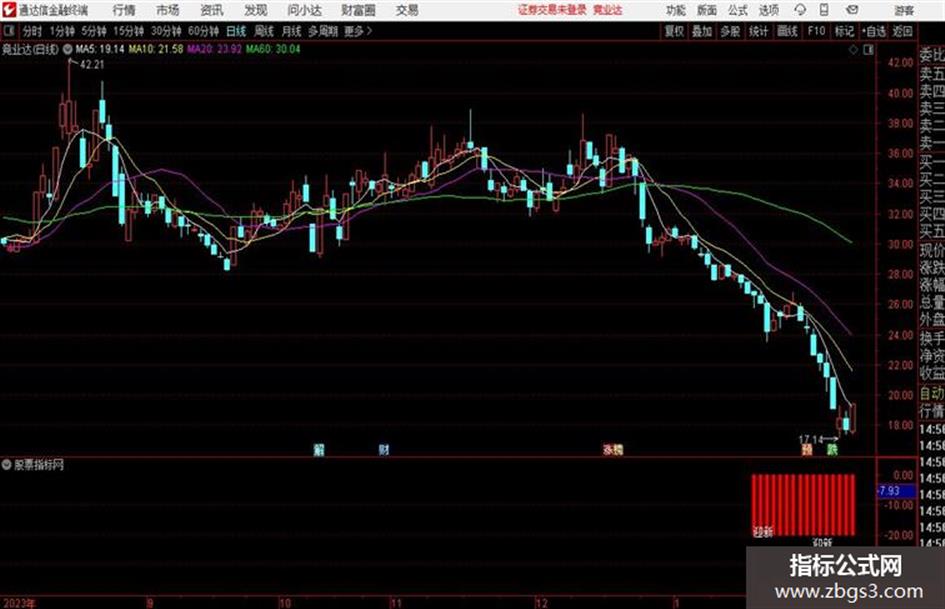Switch to the 月线 monthly tab
The height and width of the screenshot is (609, 945).
pos(291,31)
